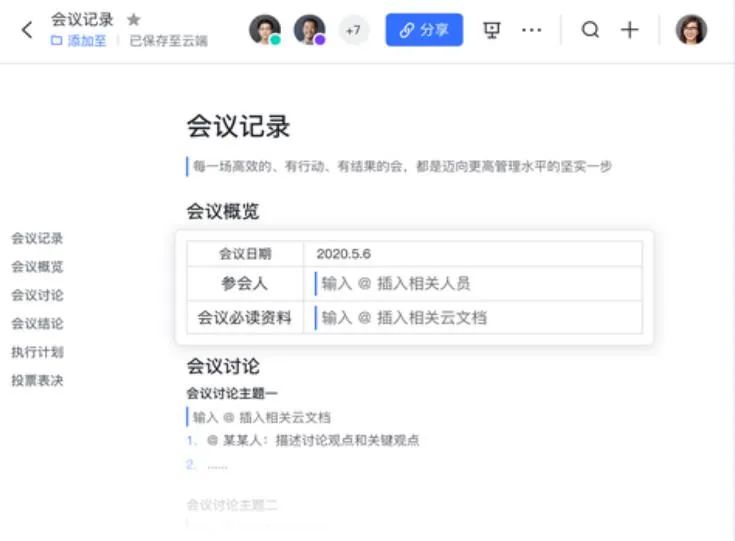Open presentation mode icon
The image size is (735, 541).
pos(491,30)
